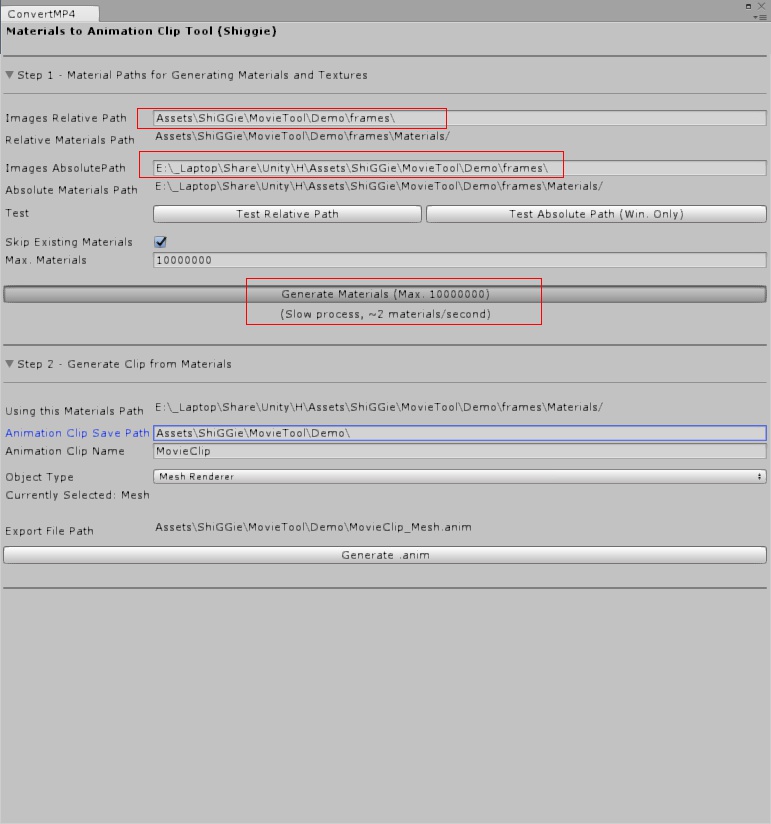Click the Materials to Animation Clip Tool title
771x824 pixels.
click(141, 31)
